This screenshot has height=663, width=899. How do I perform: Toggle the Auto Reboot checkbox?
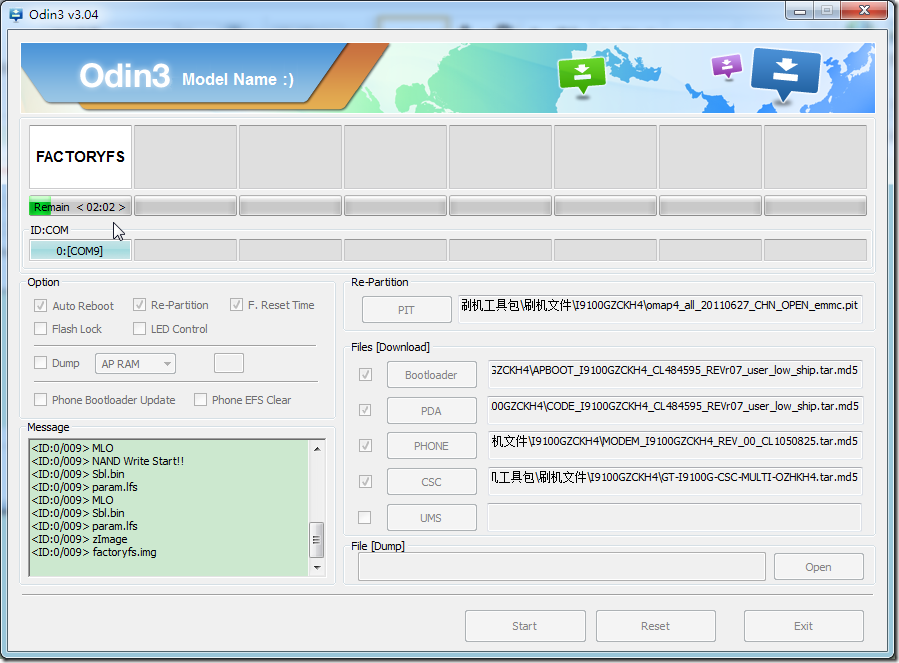click(40, 306)
